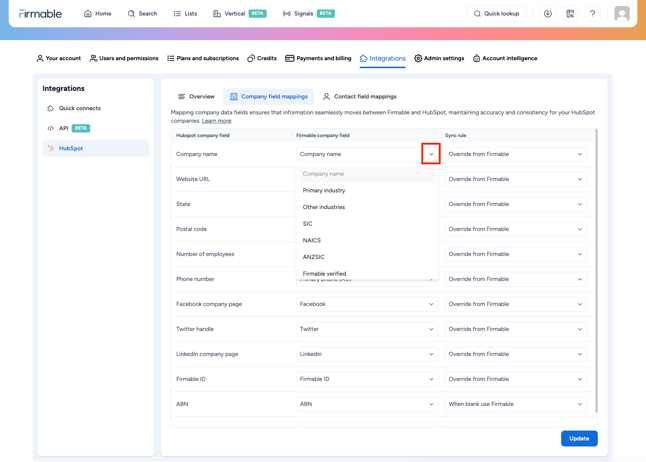Screen dimensions: 646x462
Task: Open the ABN sync rule dropdown
Action: (x=516, y=404)
